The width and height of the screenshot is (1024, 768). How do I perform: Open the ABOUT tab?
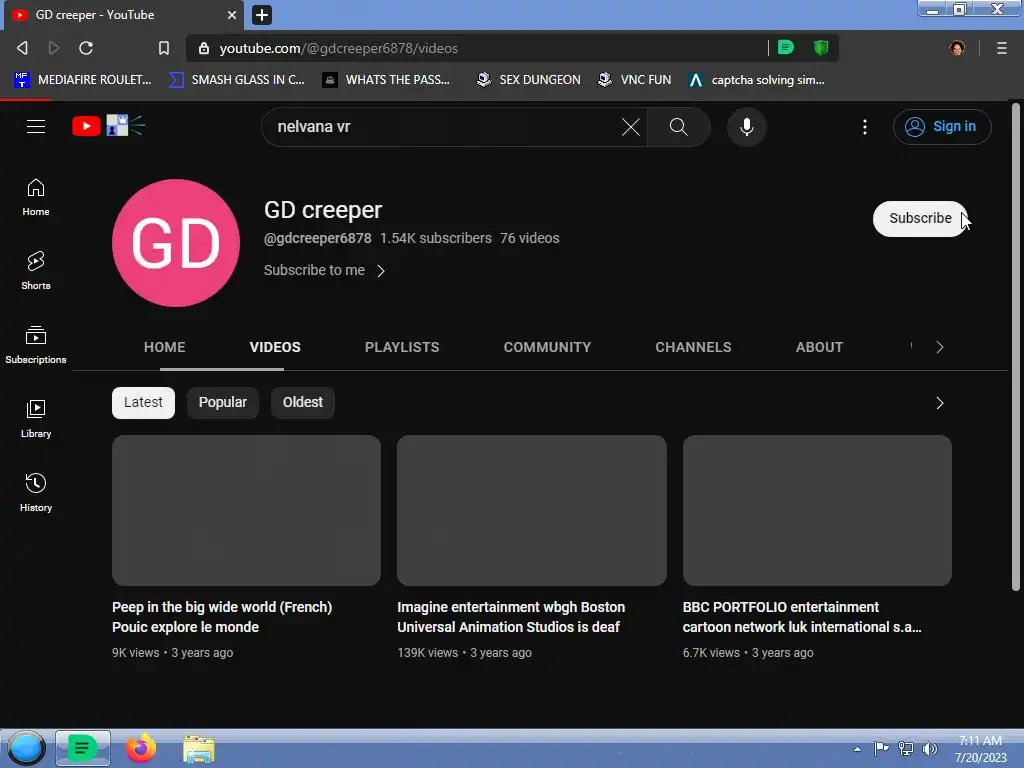coord(819,347)
